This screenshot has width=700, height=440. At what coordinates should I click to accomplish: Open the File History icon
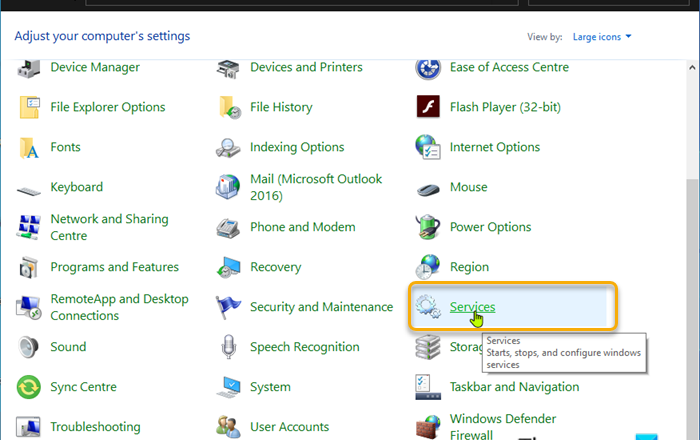(x=229, y=107)
